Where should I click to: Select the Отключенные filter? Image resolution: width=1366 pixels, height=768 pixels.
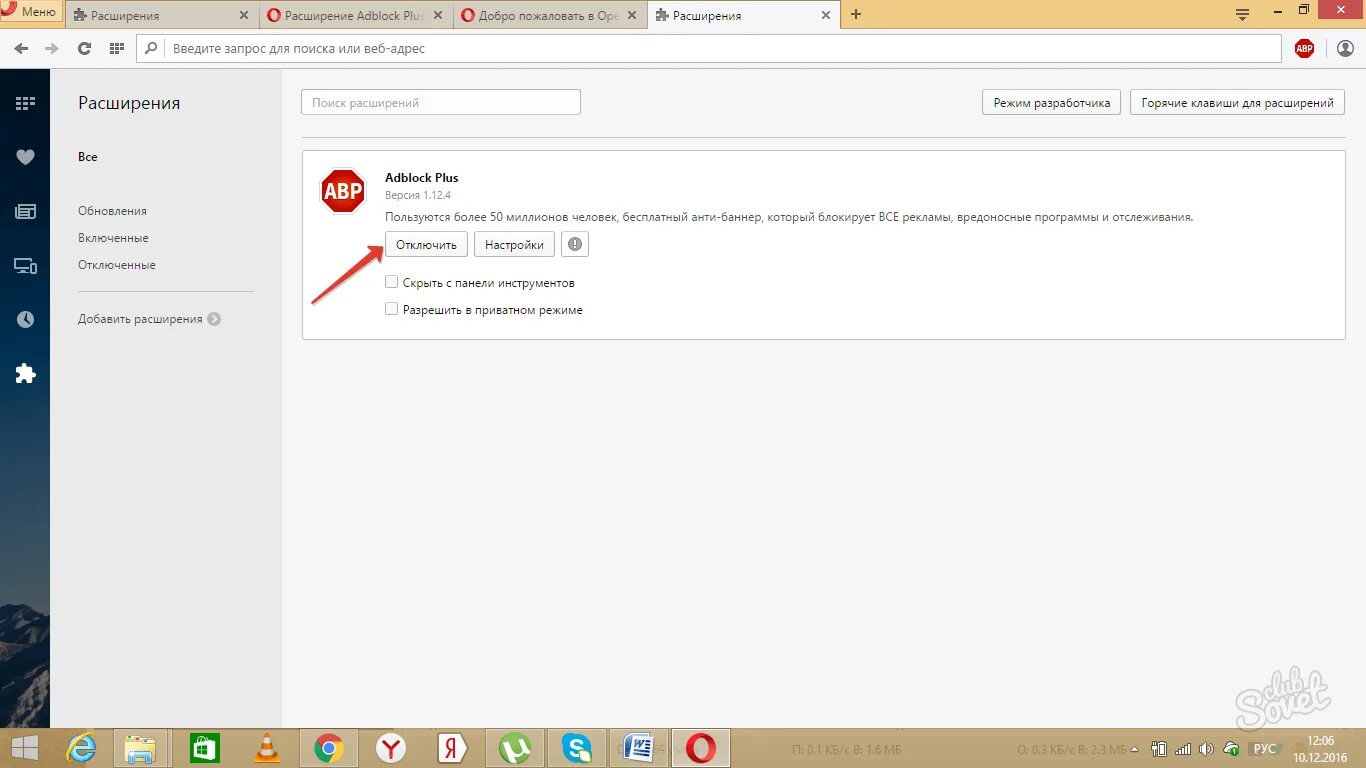point(117,265)
